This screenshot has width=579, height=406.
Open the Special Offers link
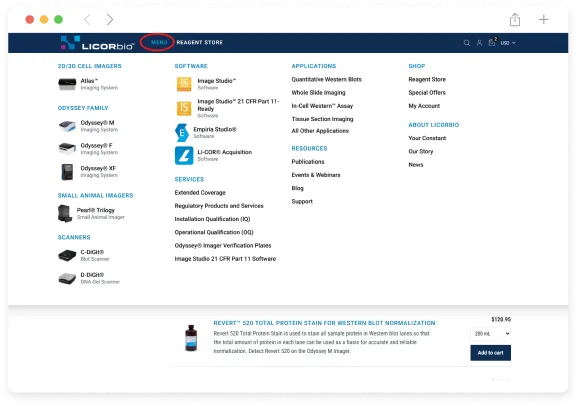[427, 93]
